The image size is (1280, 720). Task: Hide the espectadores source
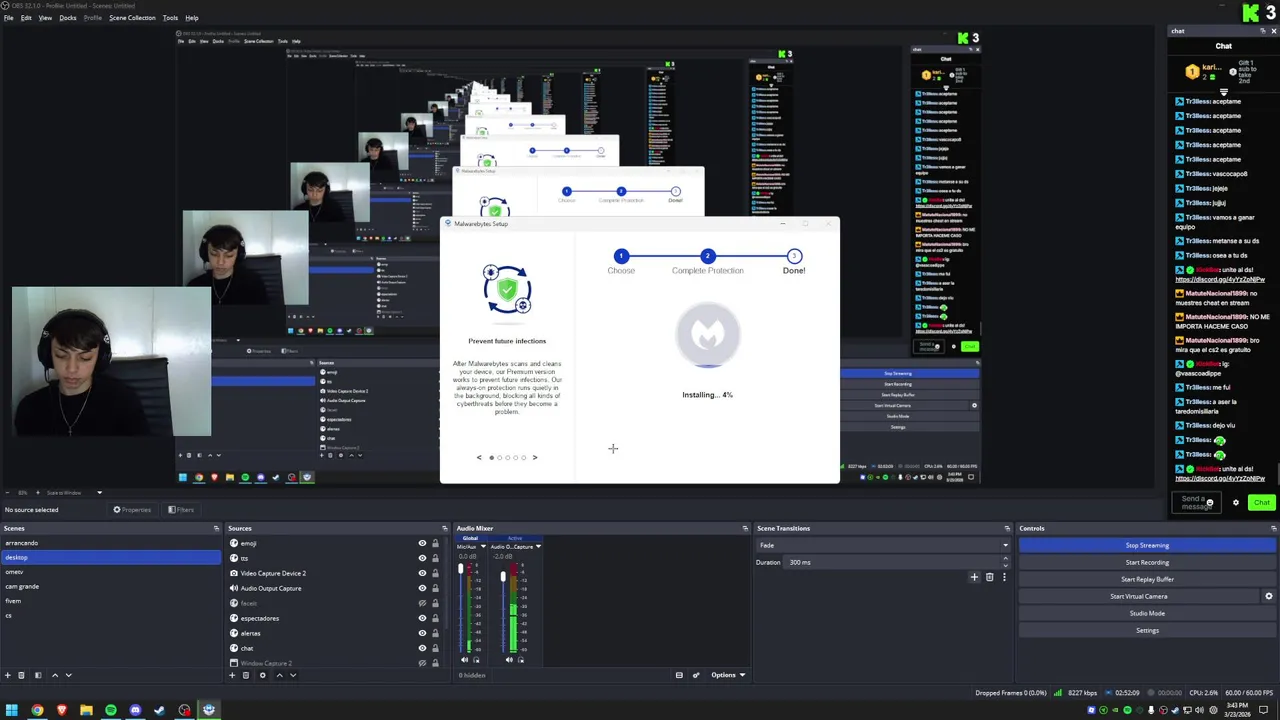click(422, 618)
